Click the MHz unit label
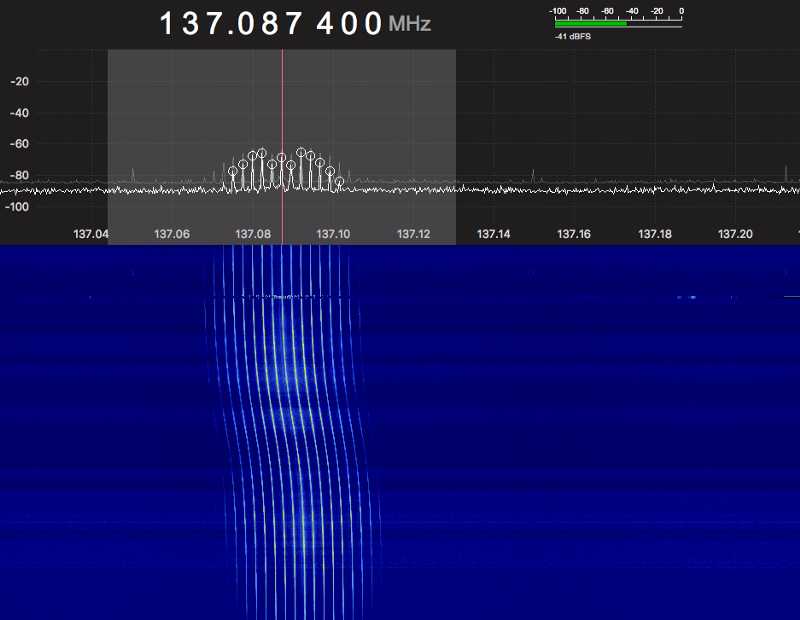This screenshot has width=800, height=620. point(410,24)
